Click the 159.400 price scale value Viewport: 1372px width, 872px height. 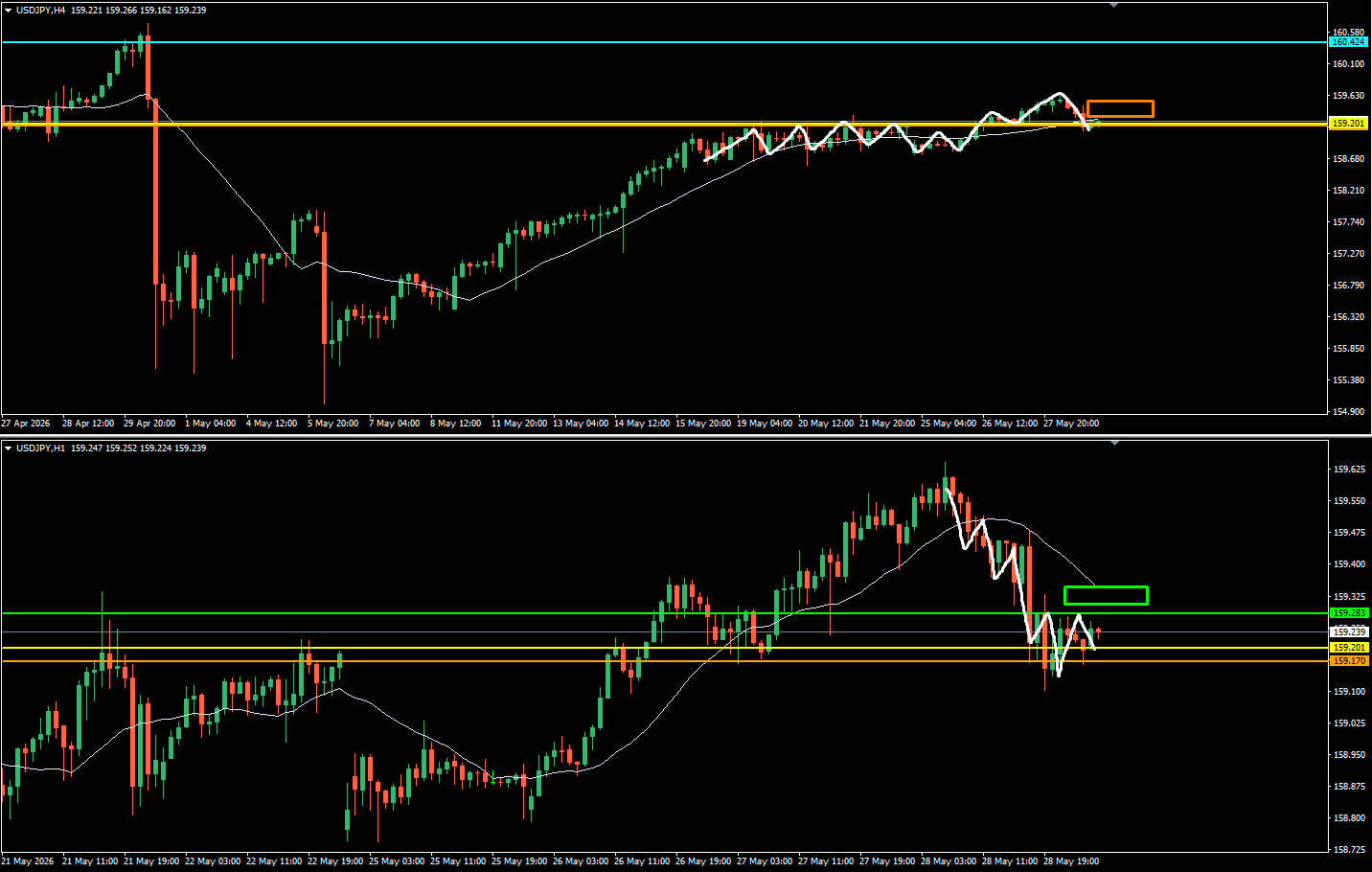(1349, 564)
